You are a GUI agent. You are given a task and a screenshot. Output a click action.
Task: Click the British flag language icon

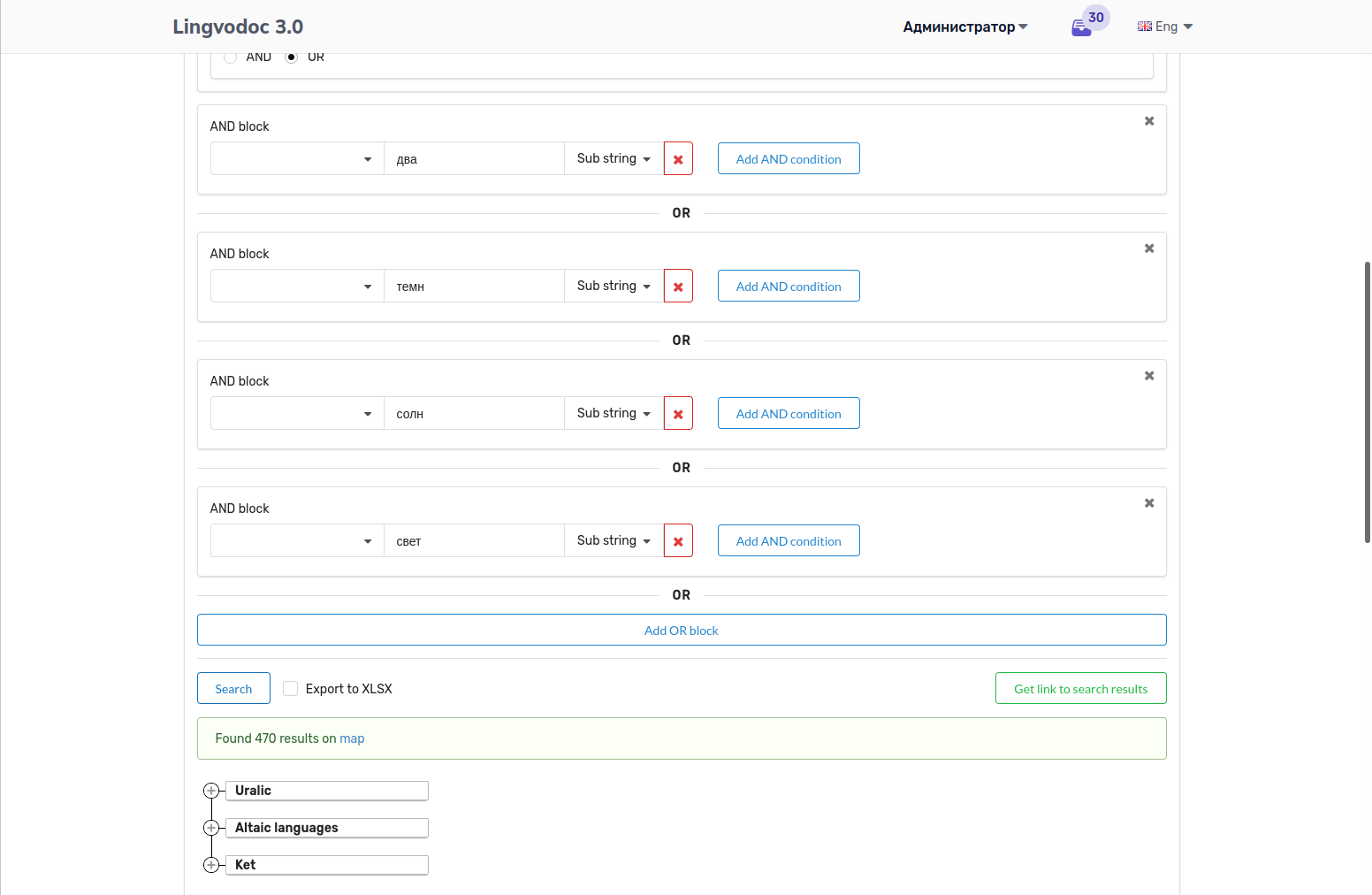(1144, 26)
